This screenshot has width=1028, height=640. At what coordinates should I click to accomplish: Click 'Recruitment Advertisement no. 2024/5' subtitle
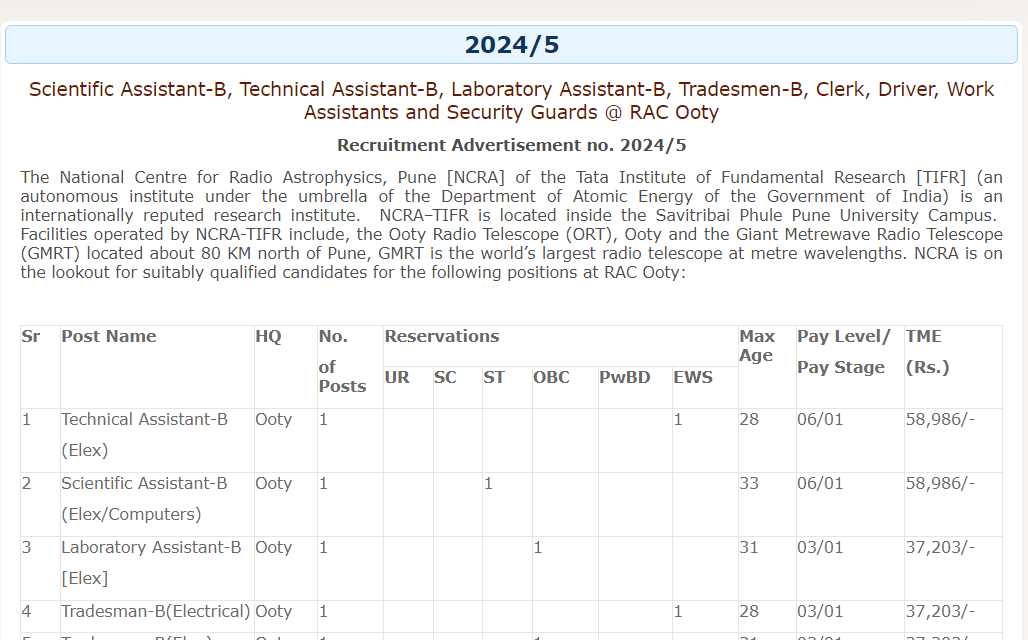(x=511, y=145)
